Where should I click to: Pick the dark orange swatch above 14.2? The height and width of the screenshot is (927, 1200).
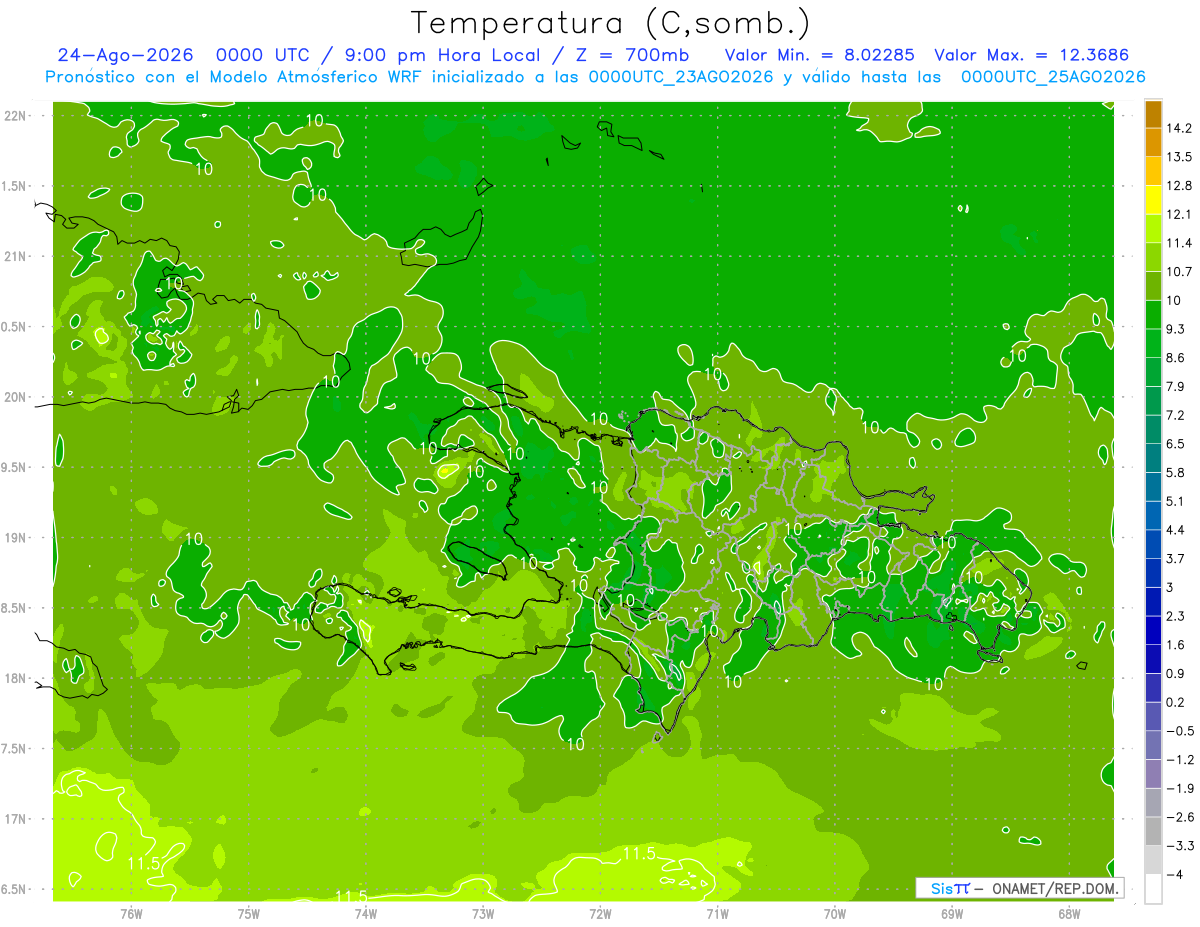coord(1153,114)
